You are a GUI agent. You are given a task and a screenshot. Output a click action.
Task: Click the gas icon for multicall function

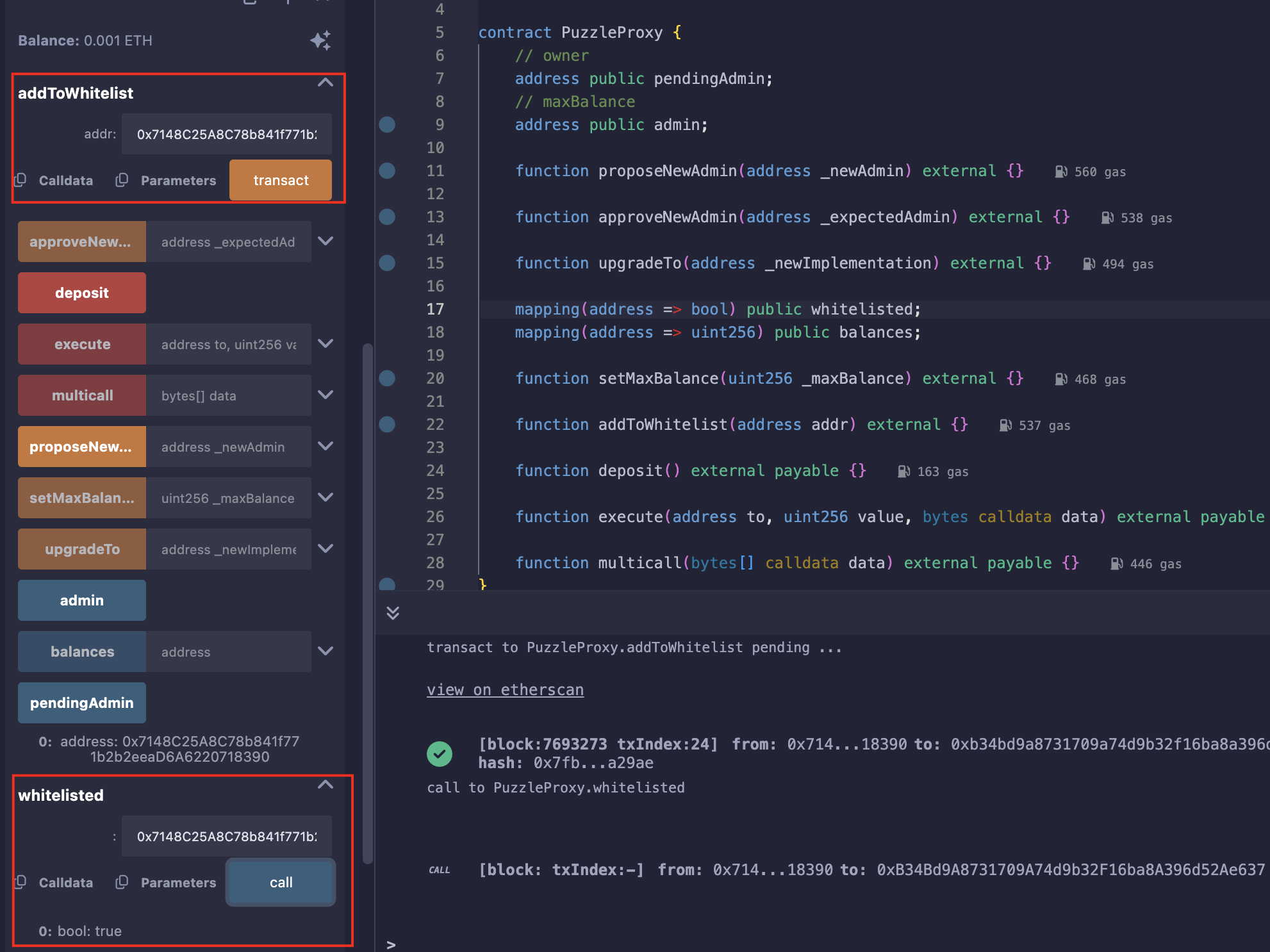pyautogui.click(x=1116, y=564)
